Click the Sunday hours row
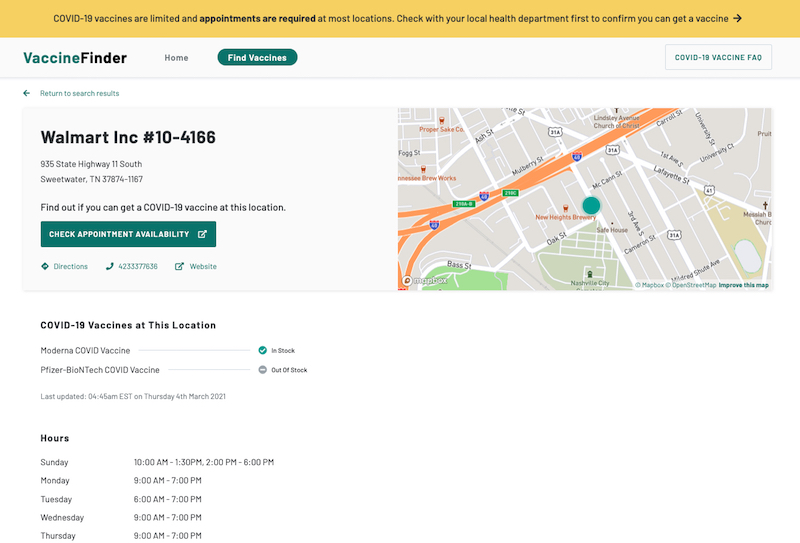Screen dimensions: 800x543 (x=157, y=462)
